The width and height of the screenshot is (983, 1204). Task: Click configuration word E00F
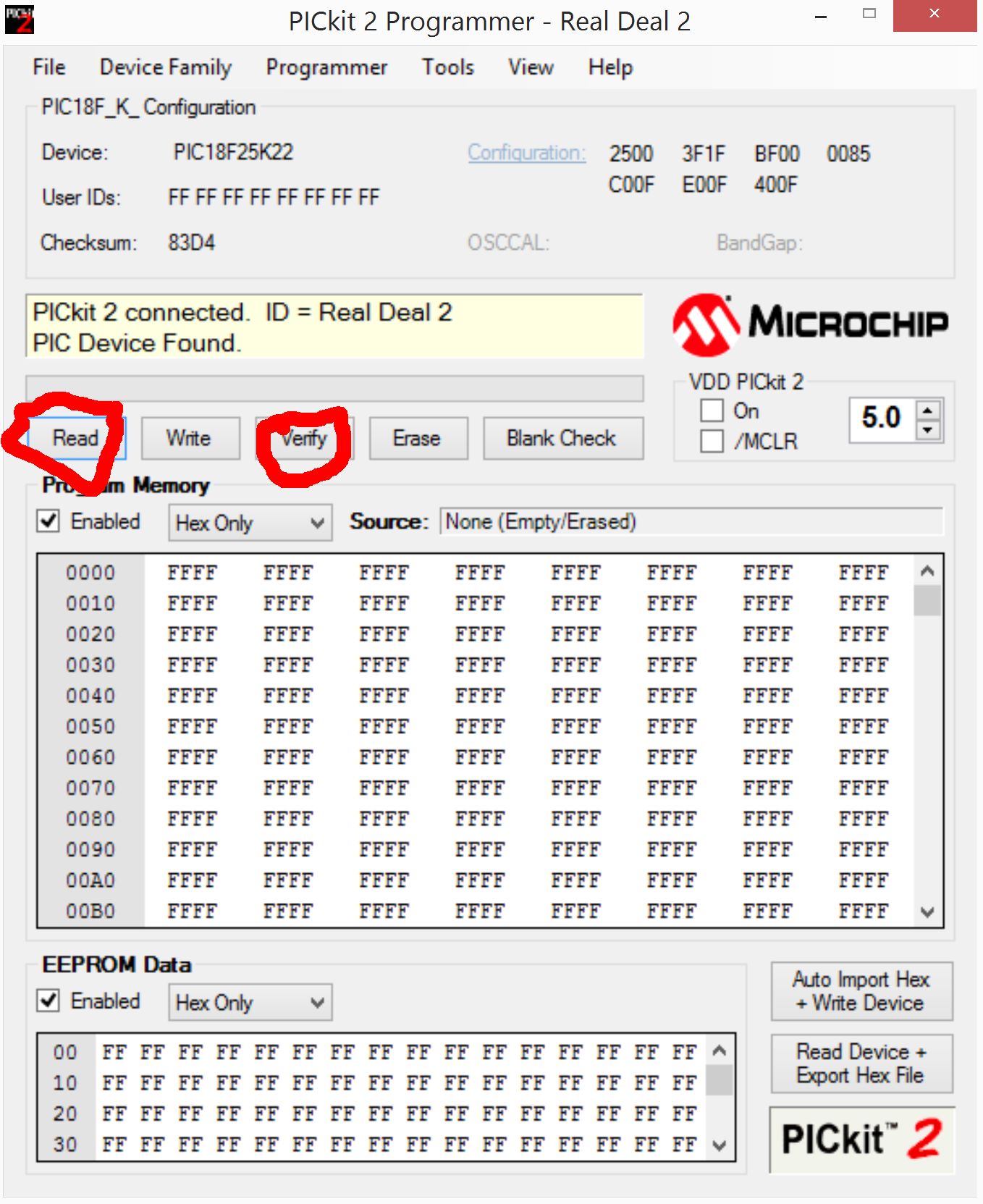[x=704, y=185]
